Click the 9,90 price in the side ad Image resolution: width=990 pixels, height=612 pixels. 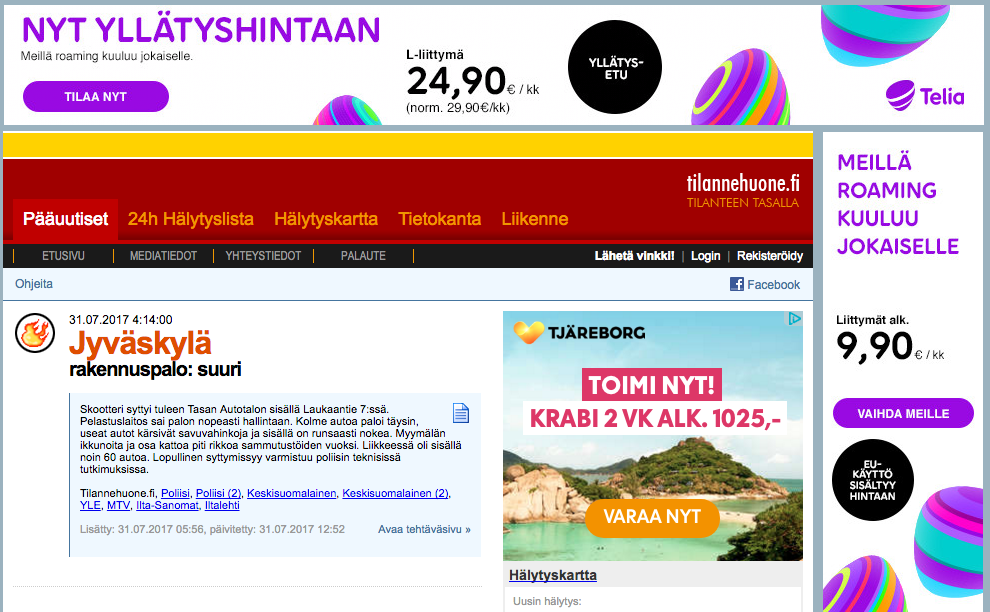[874, 346]
